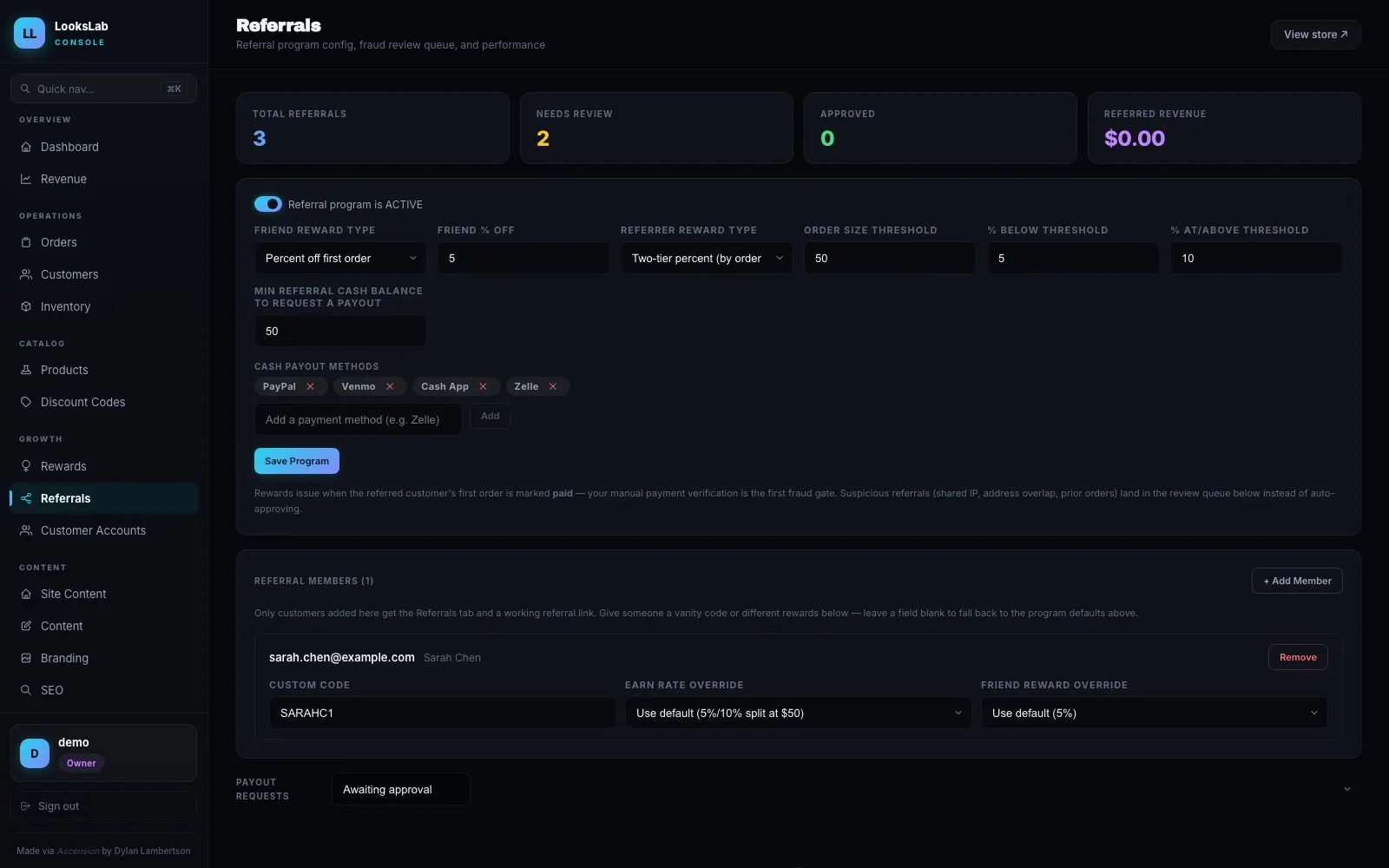Click the LooksLab LL logo icon

tap(30, 33)
